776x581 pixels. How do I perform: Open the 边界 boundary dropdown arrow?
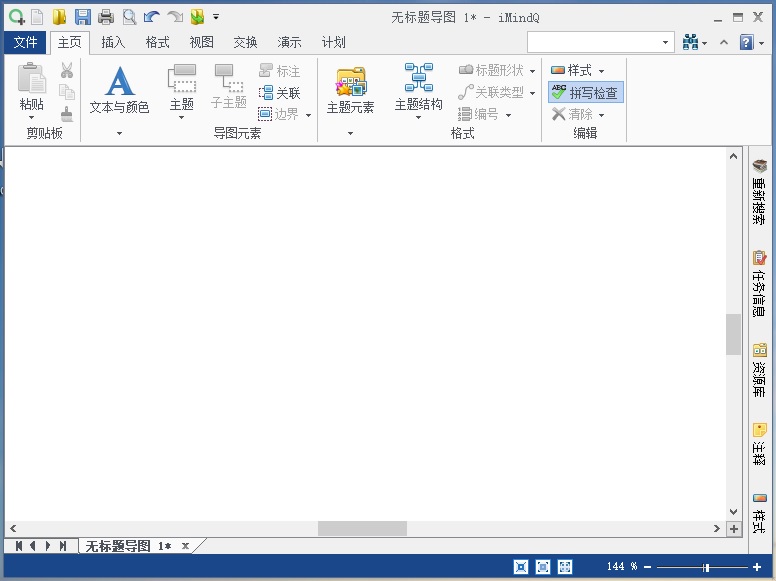308,115
